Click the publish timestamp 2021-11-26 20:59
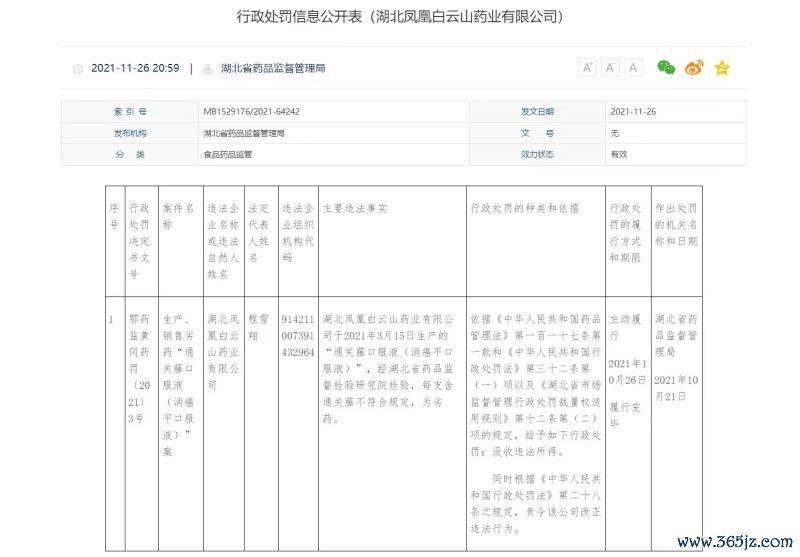 tap(135, 68)
